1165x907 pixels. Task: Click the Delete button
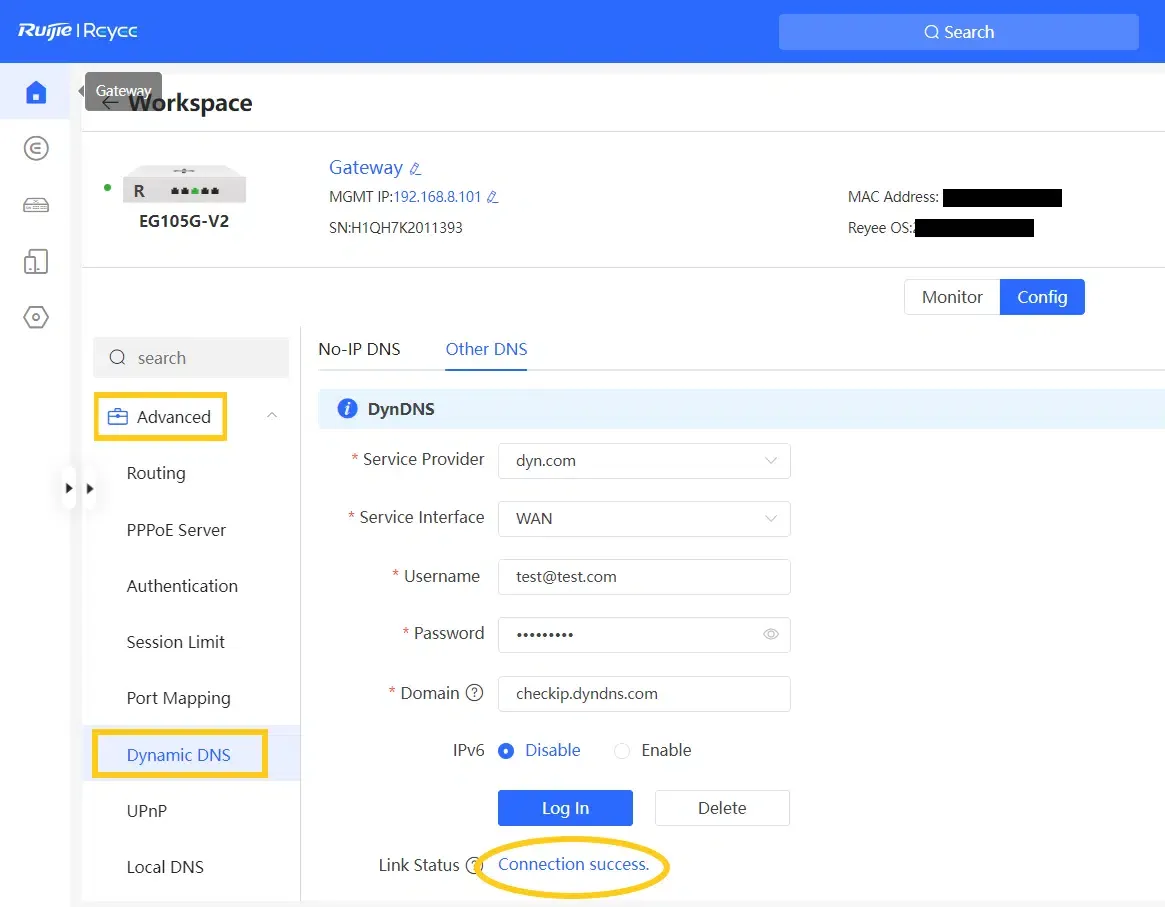722,808
